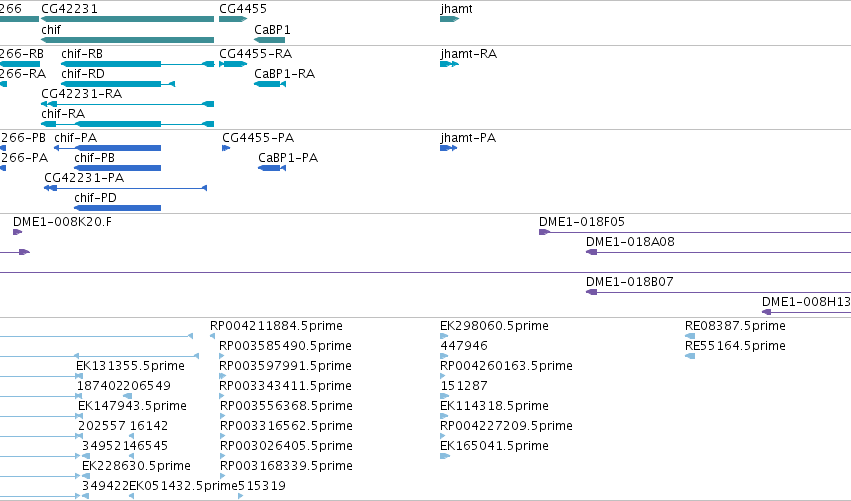Click the EK165041.5prime label

(x=494, y=446)
